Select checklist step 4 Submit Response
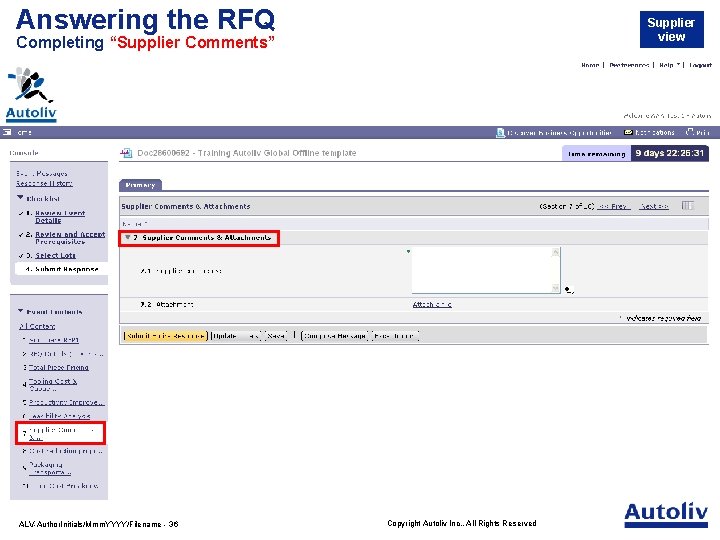Screen dimensions: 720x540 pos(67,269)
